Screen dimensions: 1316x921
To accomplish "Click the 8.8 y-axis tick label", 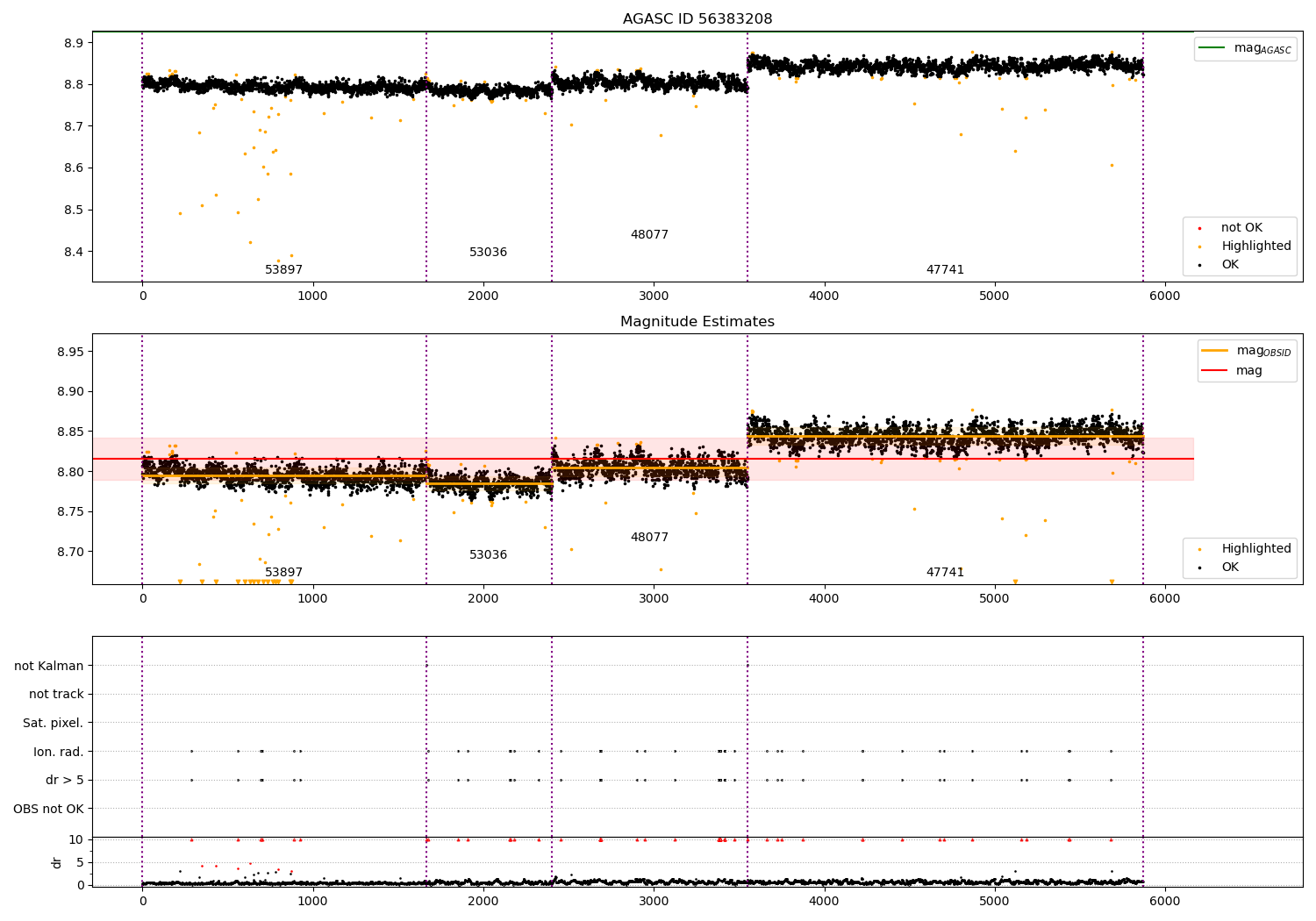I will click(x=75, y=85).
